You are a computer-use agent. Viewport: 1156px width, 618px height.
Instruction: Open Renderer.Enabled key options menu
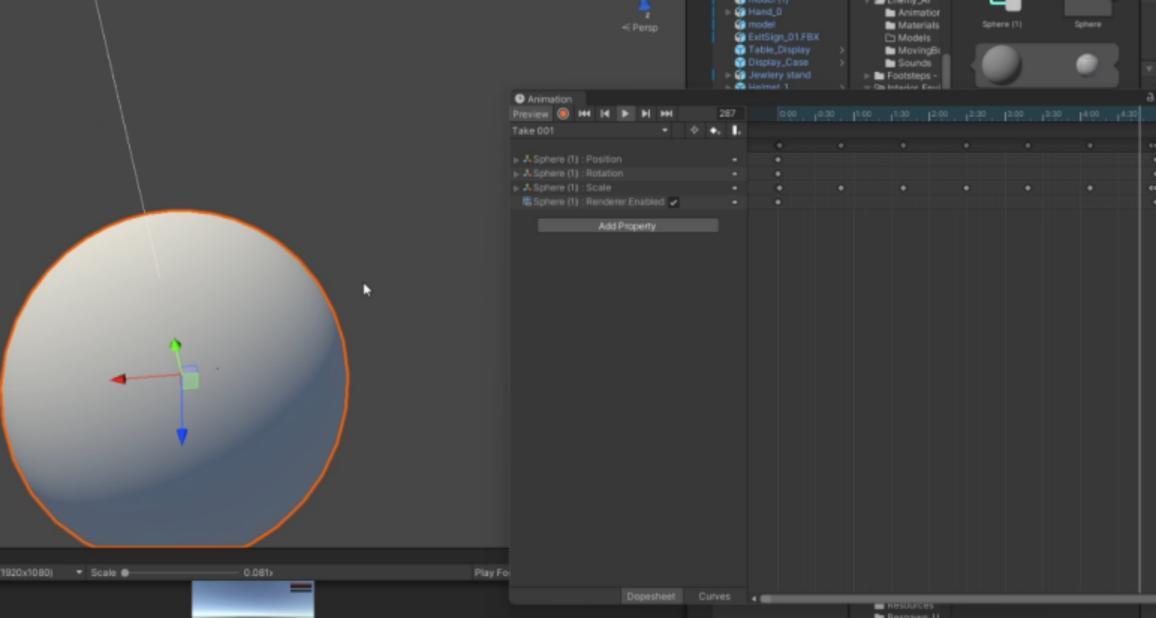(734, 201)
